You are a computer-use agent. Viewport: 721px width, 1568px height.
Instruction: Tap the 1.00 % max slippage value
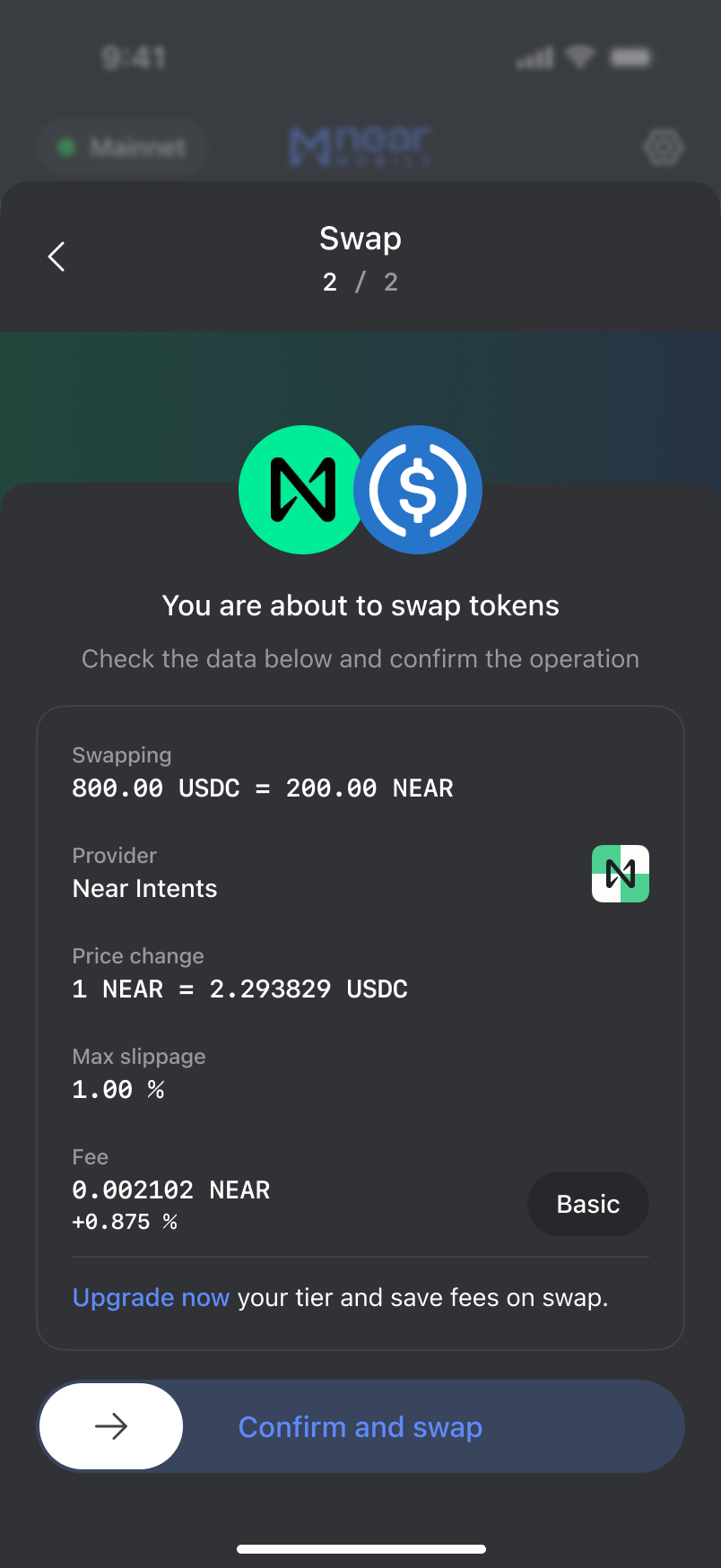[x=118, y=1090]
